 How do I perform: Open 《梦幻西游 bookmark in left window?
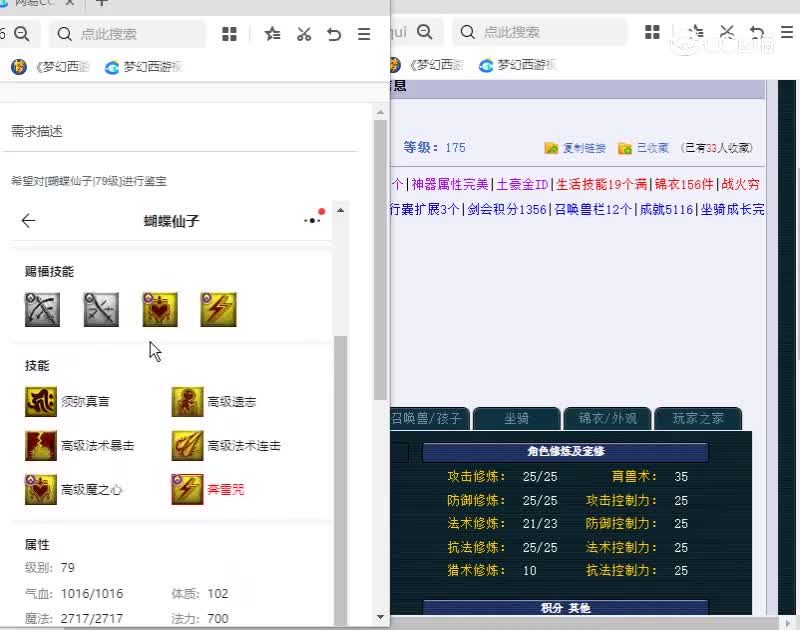coord(51,67)
